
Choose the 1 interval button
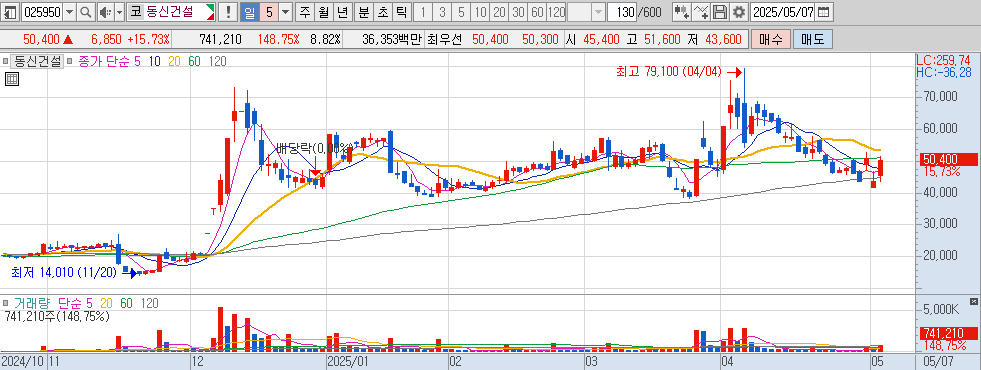coord(424,11)
